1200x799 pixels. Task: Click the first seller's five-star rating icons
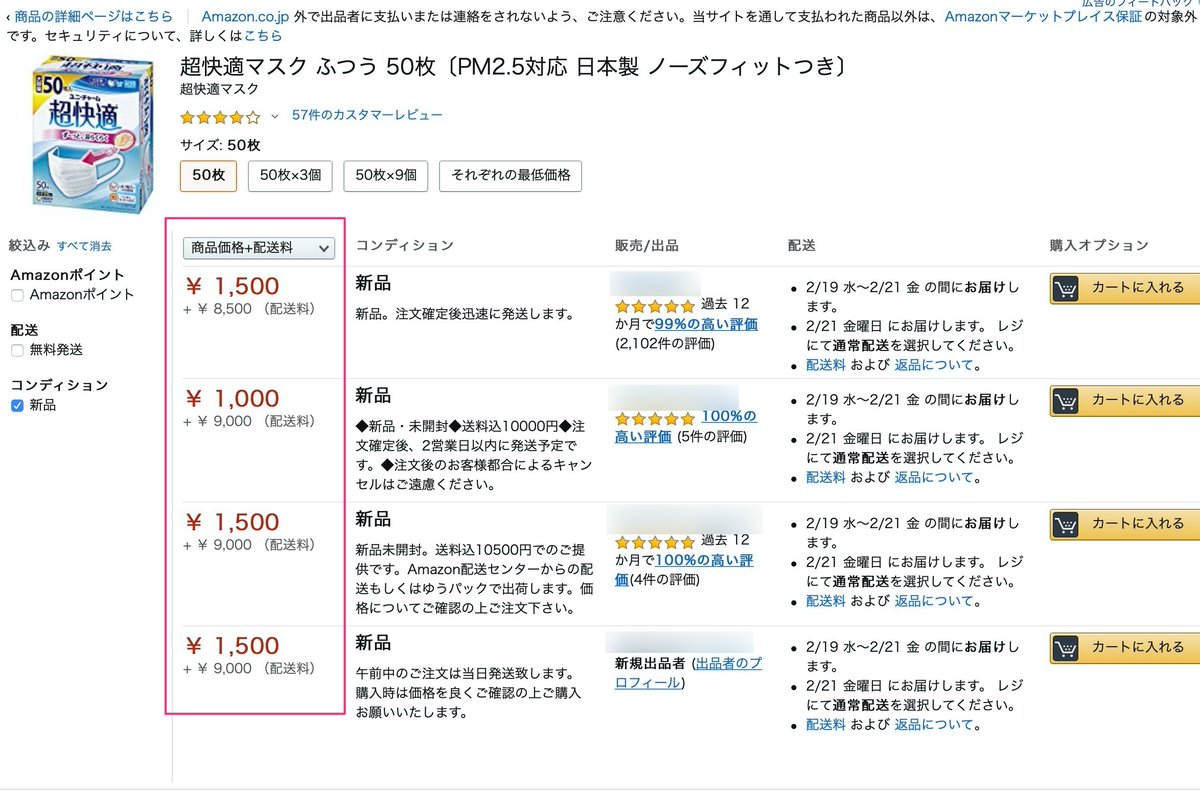point(655,305)
